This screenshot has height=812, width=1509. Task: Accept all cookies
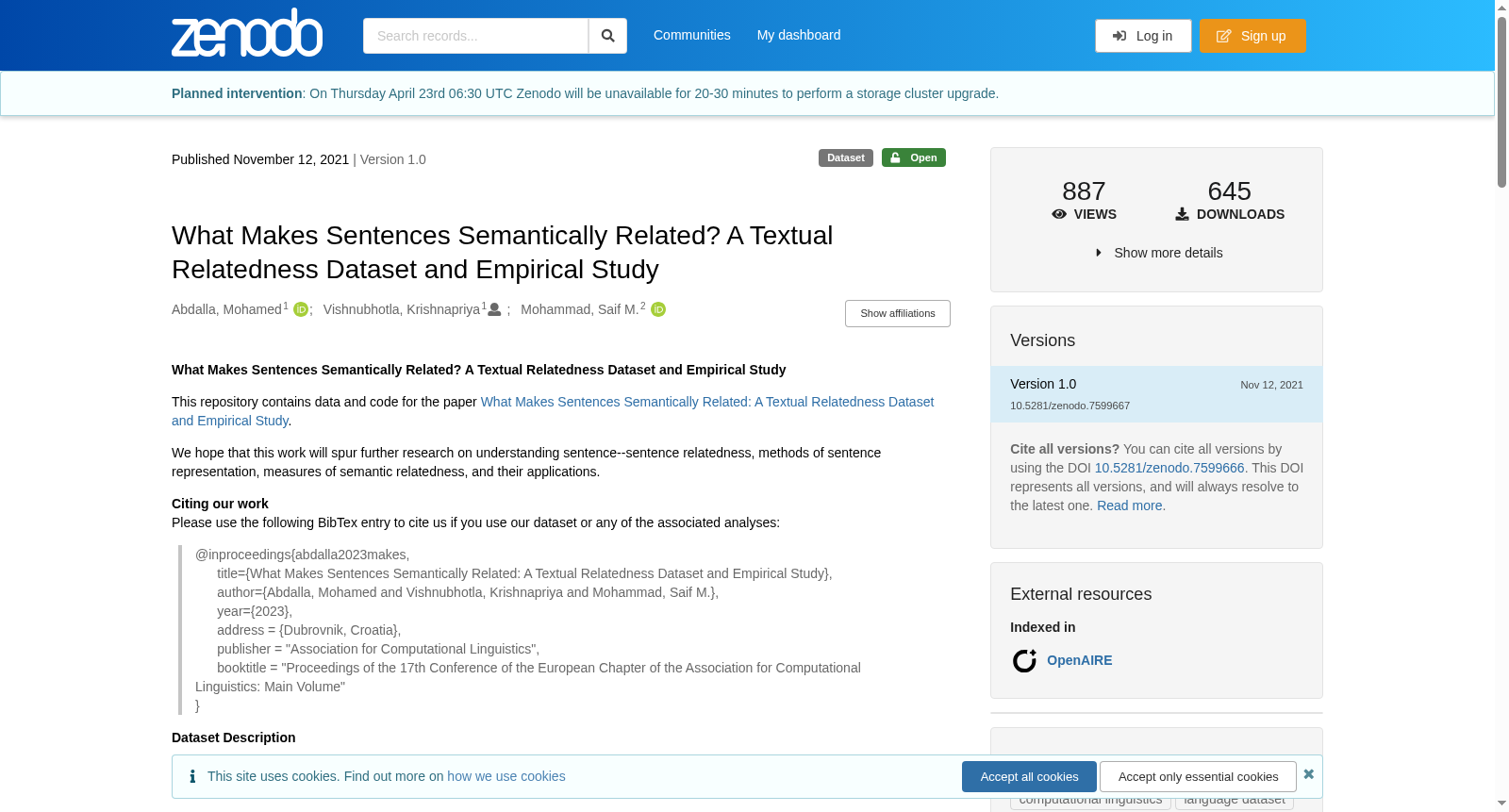click(1029, 776)
